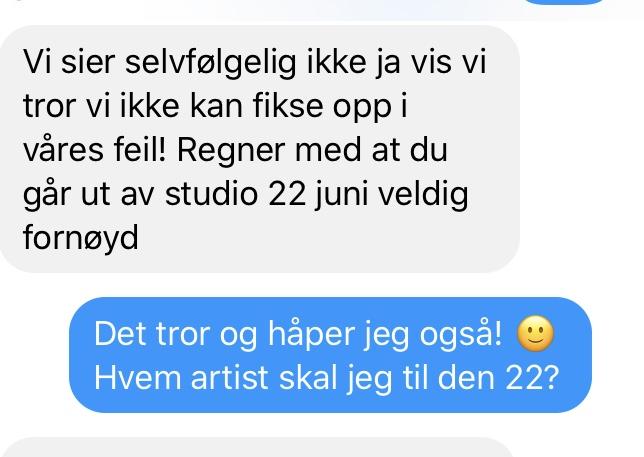This screenshot has height=457, width=644.
Task: Tap the smiley emoji in blue message
Action: point(535,333)
